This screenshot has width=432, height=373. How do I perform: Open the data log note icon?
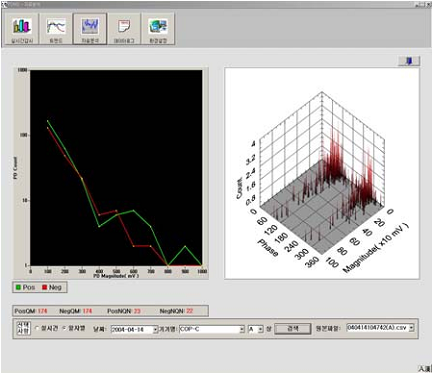pyautogui.click(x=124, y=29)
